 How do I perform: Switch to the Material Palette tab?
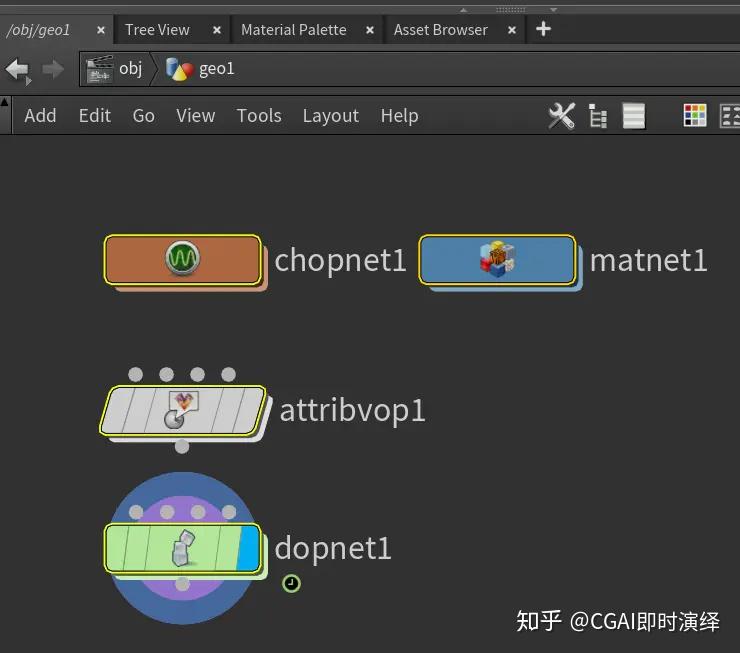point(294,30)
